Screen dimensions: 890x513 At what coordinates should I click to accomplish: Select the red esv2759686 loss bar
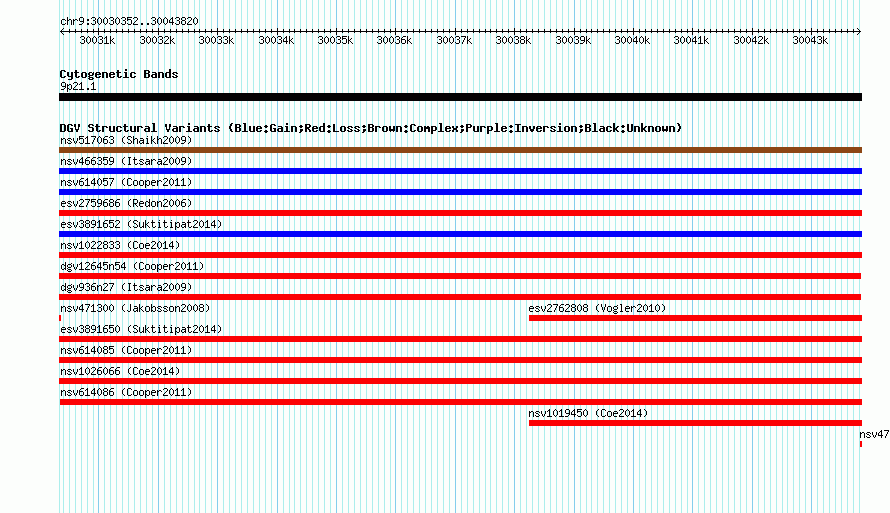click(x=460, y=213)
